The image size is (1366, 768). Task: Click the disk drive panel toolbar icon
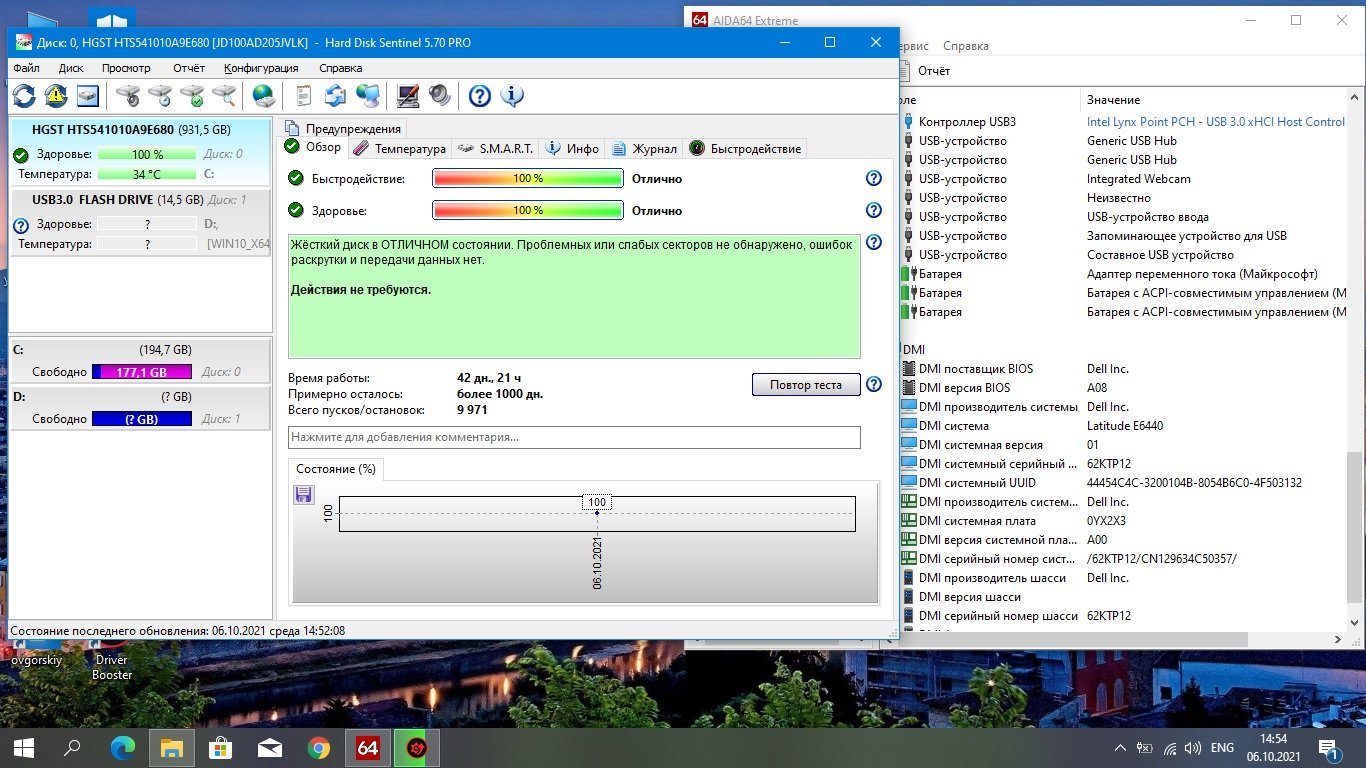[x=89, y=96]
